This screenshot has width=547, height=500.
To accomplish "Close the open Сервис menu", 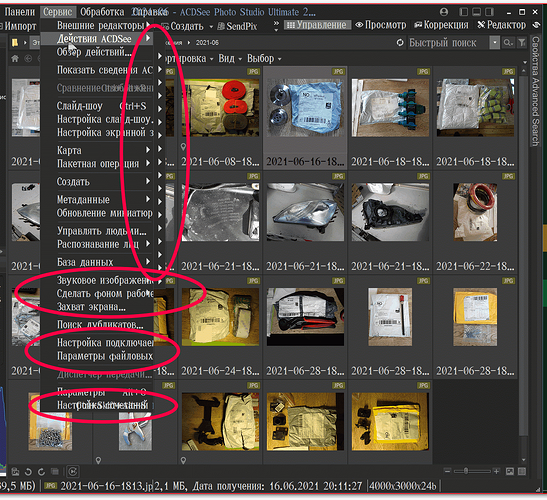I will click(x=58, y=12).
